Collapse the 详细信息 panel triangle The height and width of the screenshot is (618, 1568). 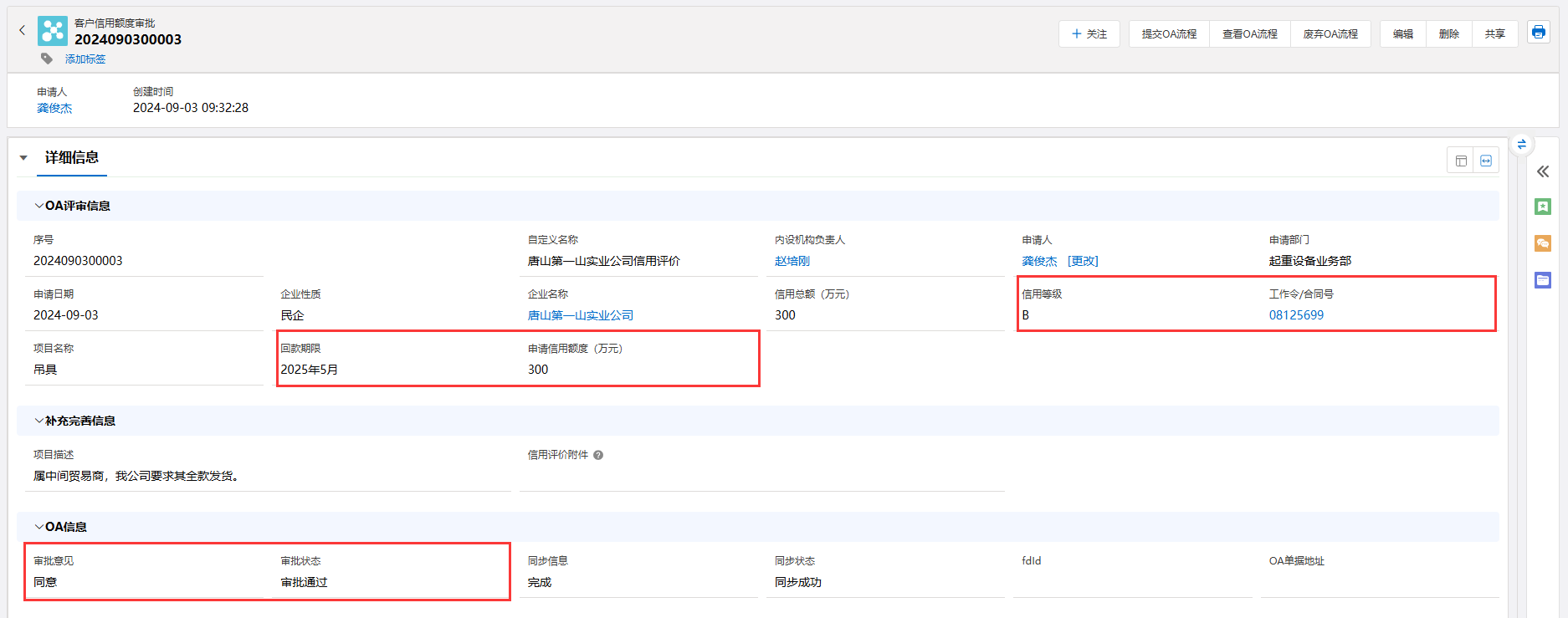pos(23,158)
